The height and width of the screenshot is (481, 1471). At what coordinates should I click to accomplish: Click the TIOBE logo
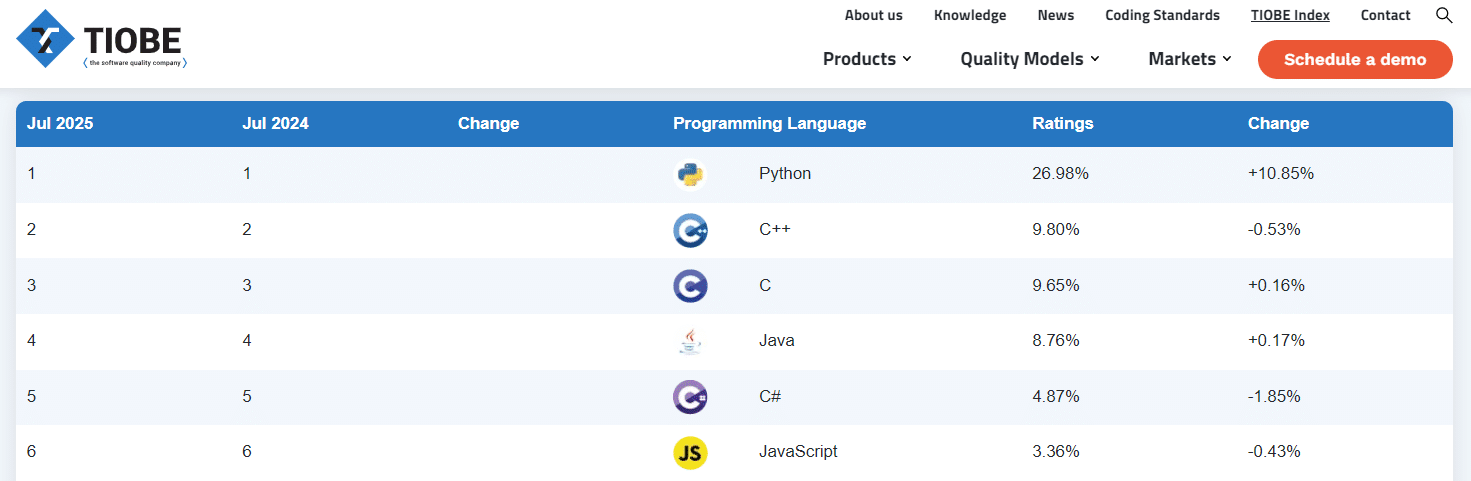[x=101, y=39]
